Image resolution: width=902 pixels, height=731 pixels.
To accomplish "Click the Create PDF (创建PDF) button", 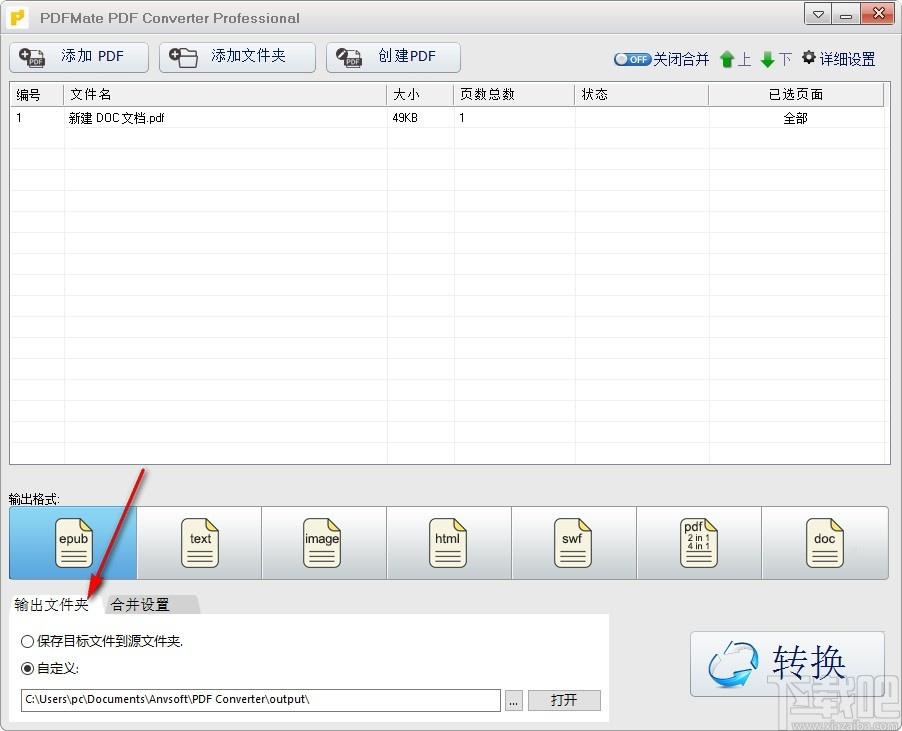I will 393,57.
